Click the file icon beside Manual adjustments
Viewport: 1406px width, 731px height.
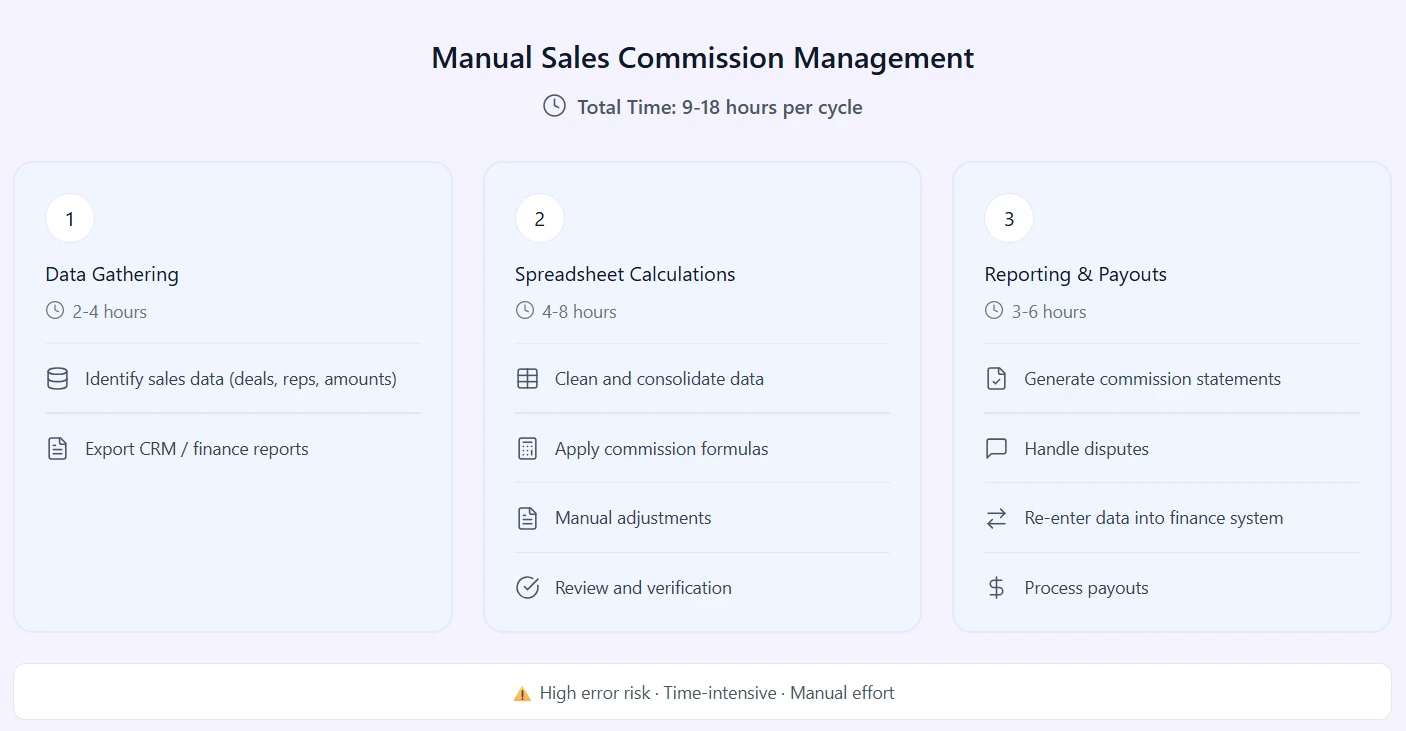(527, 518)
